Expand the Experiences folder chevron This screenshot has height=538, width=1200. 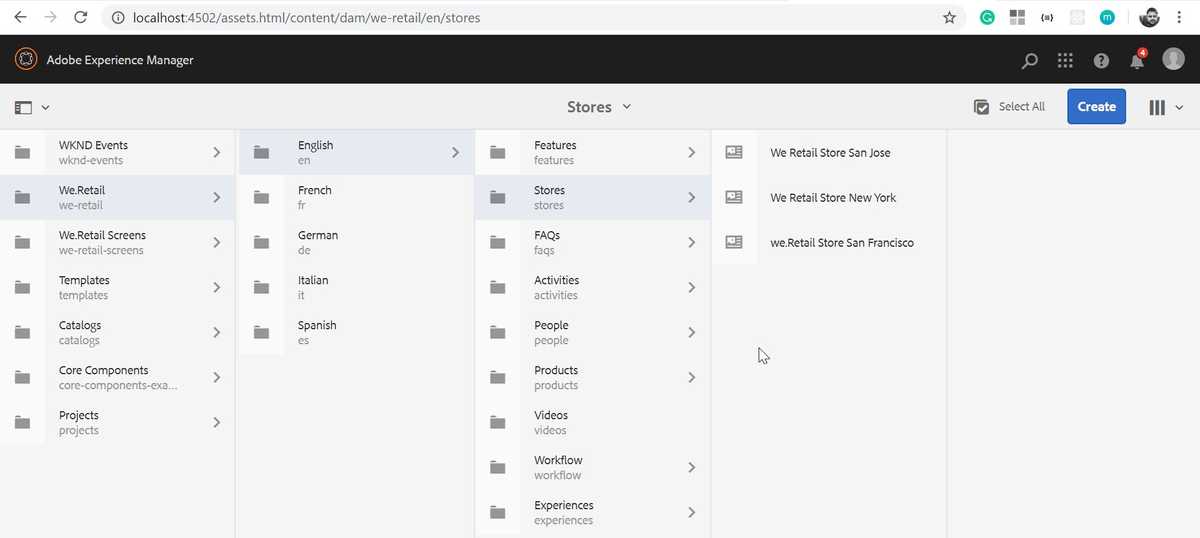[x=691, y=513]
